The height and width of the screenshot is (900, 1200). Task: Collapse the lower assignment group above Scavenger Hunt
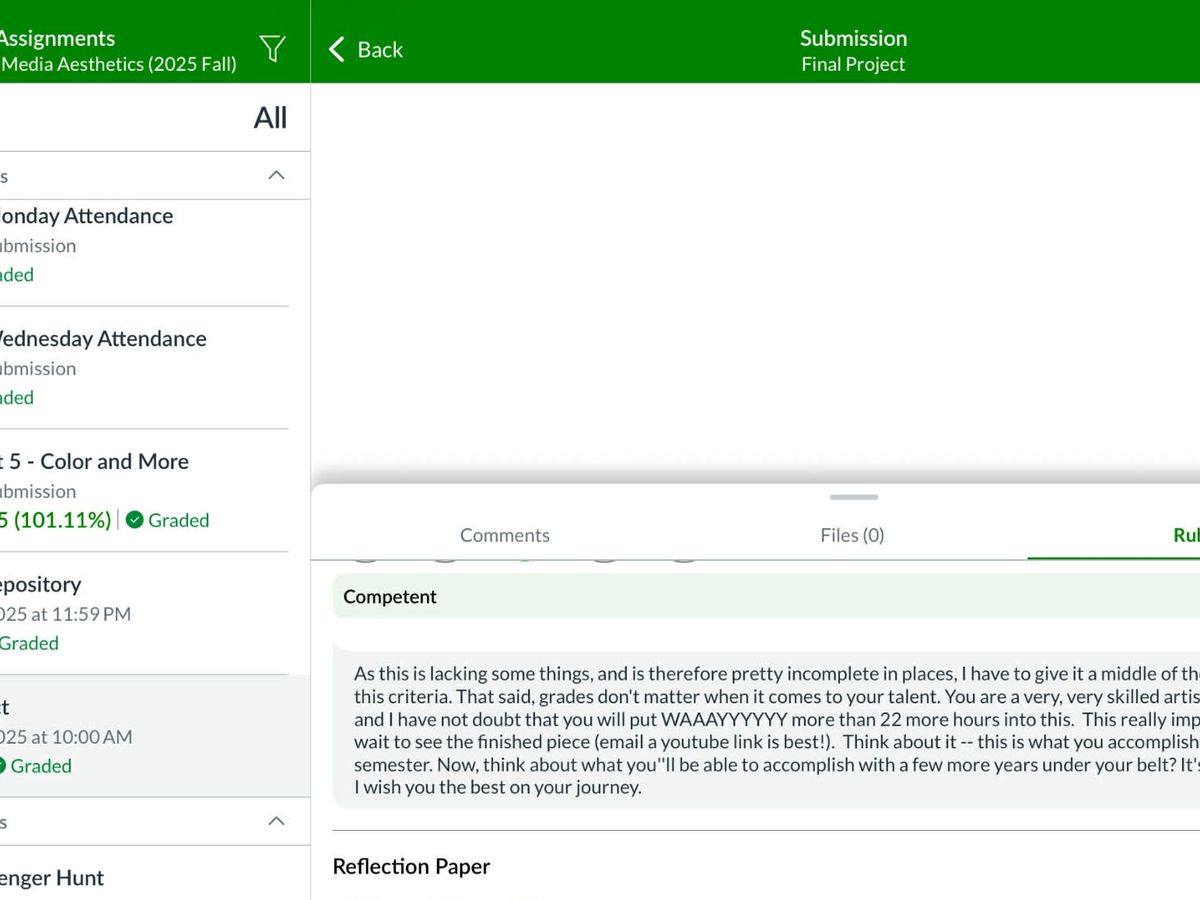tap(277, 821)
